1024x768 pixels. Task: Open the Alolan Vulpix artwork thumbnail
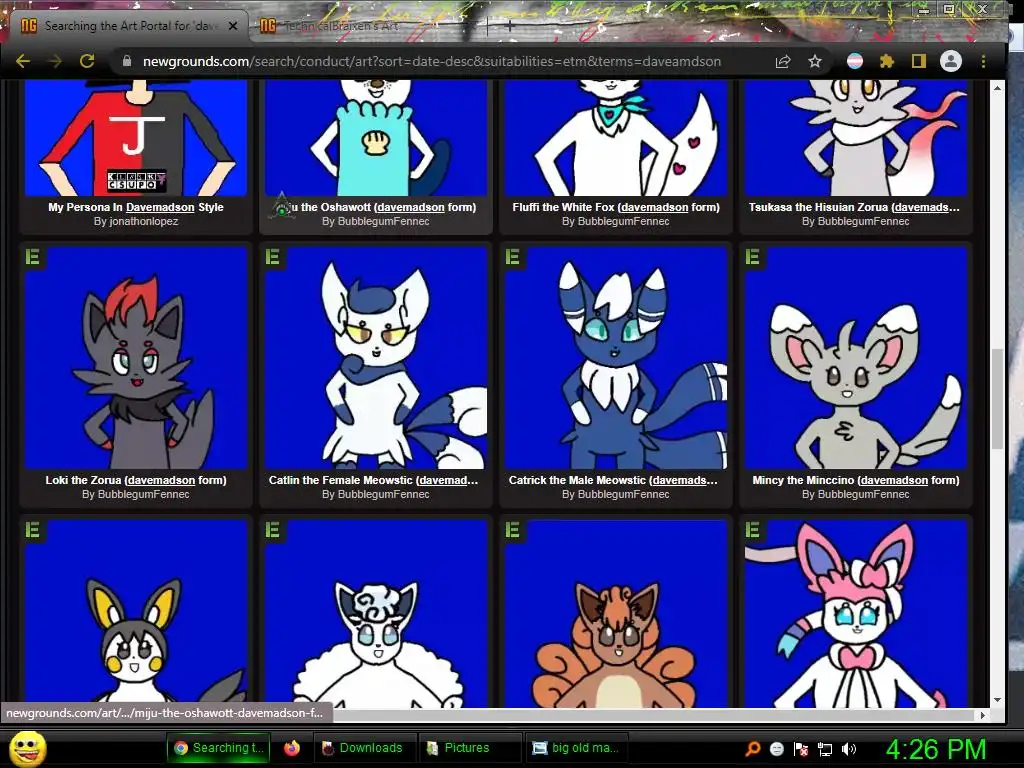(x=376, y=614)
